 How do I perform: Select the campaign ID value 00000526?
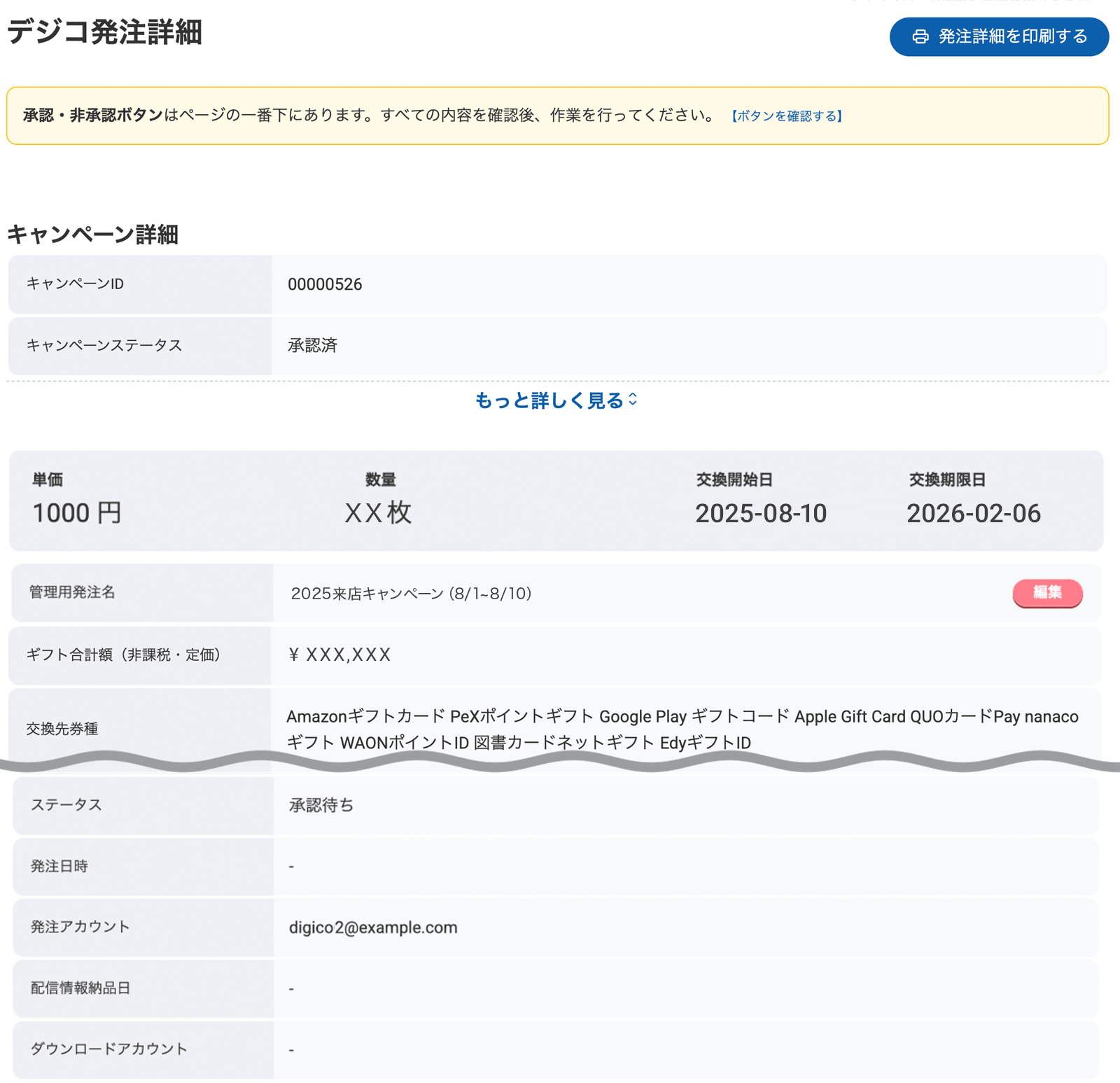(325, 284)
